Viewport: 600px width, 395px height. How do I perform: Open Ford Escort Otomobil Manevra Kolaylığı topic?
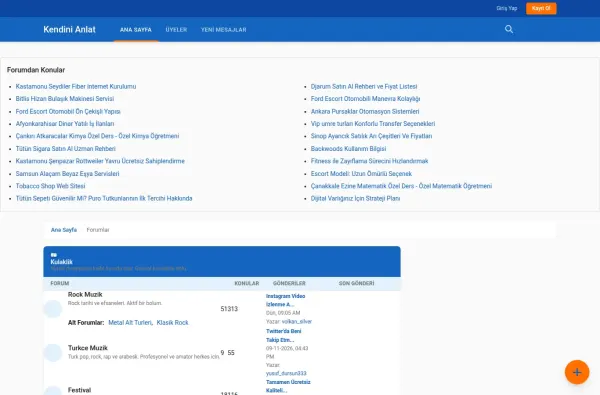[365, 99]
